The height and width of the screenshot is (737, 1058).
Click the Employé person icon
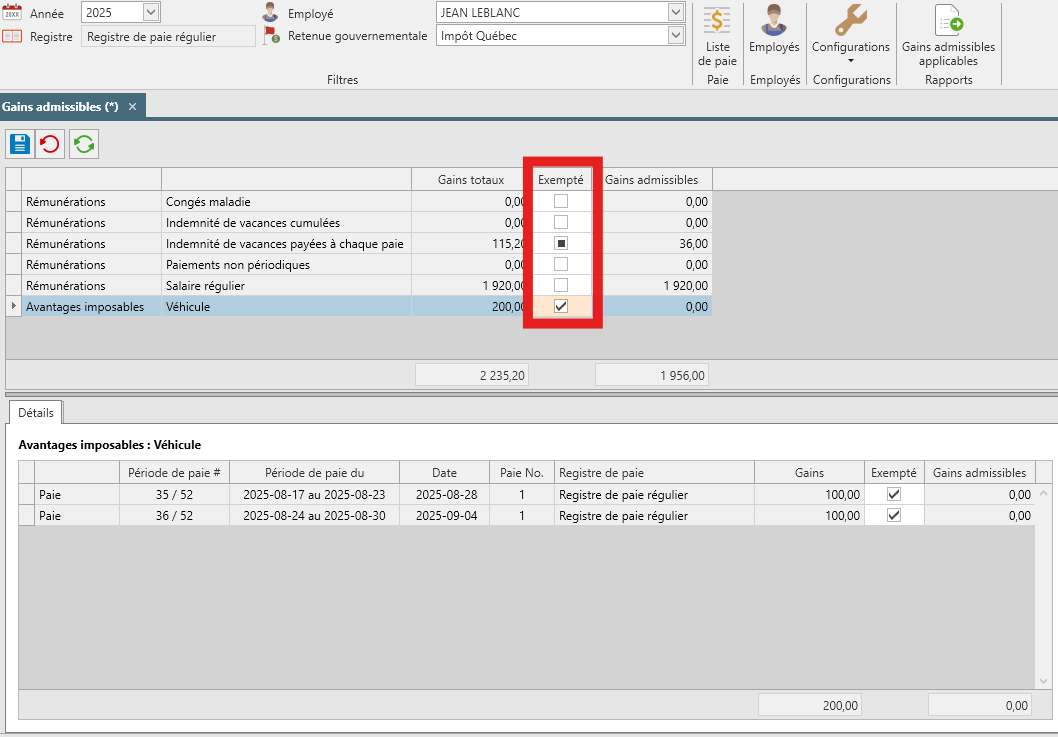coord(271,12)
